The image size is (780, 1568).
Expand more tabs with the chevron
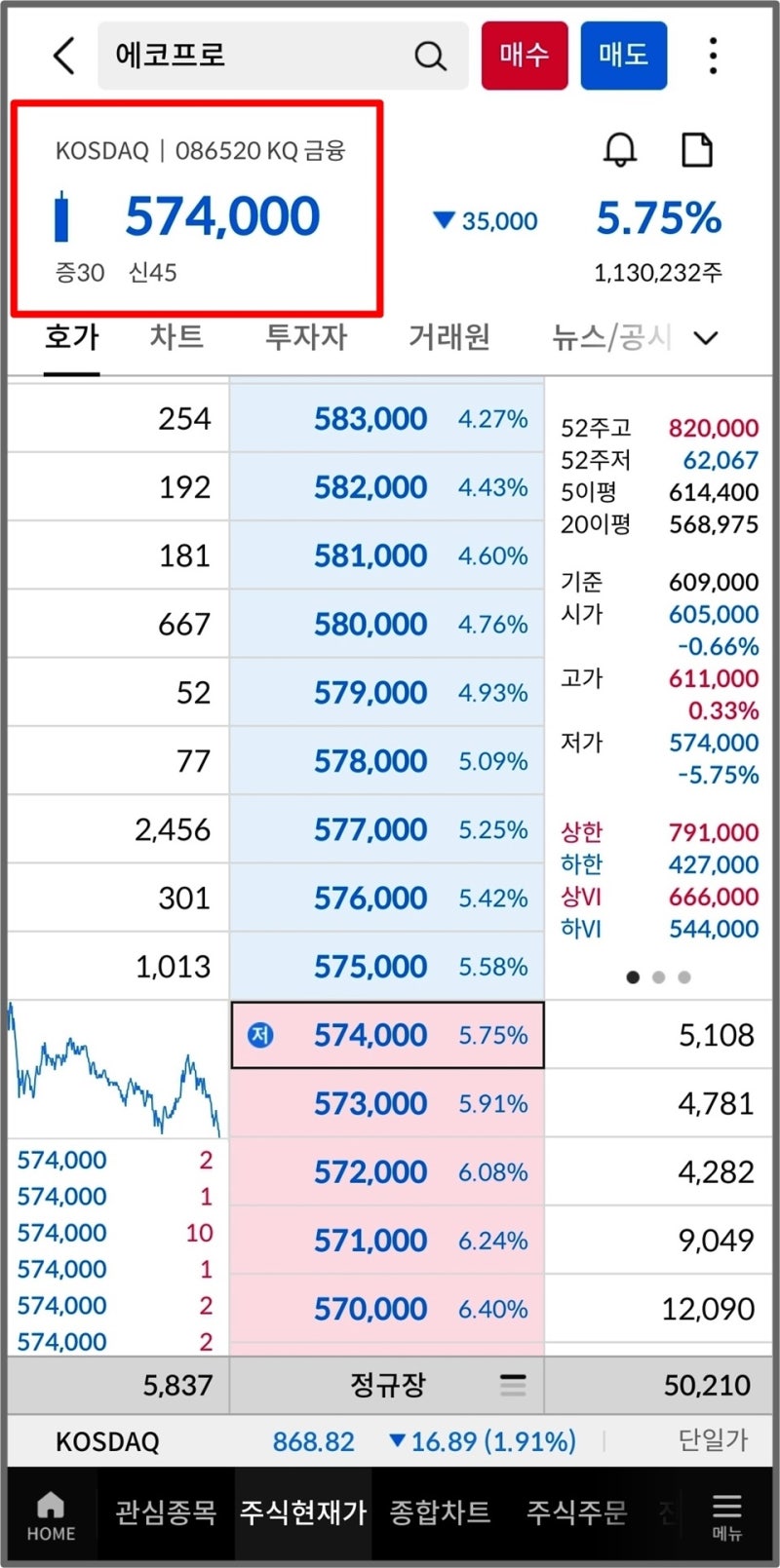[706, 338]
